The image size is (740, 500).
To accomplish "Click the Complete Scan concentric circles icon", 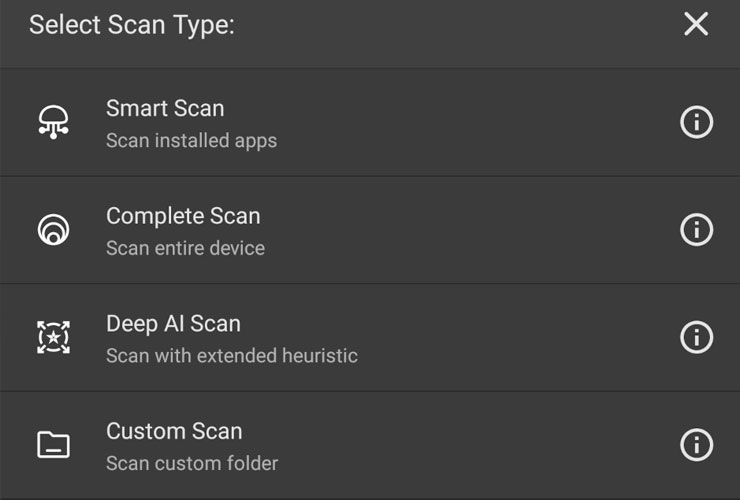I will (54, 230).
